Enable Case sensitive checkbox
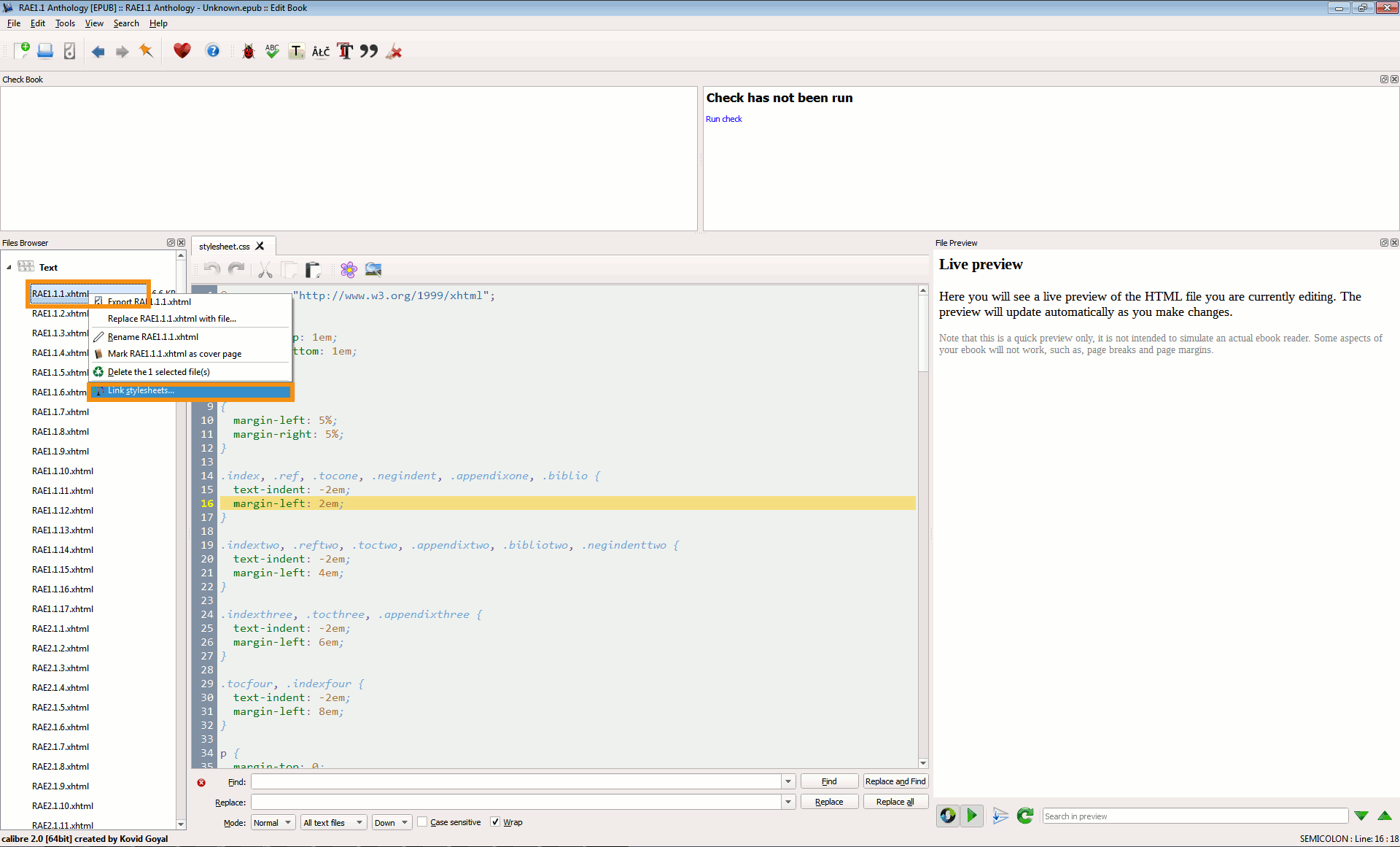This screenshot has width=1400, height=847. (422, 822)
